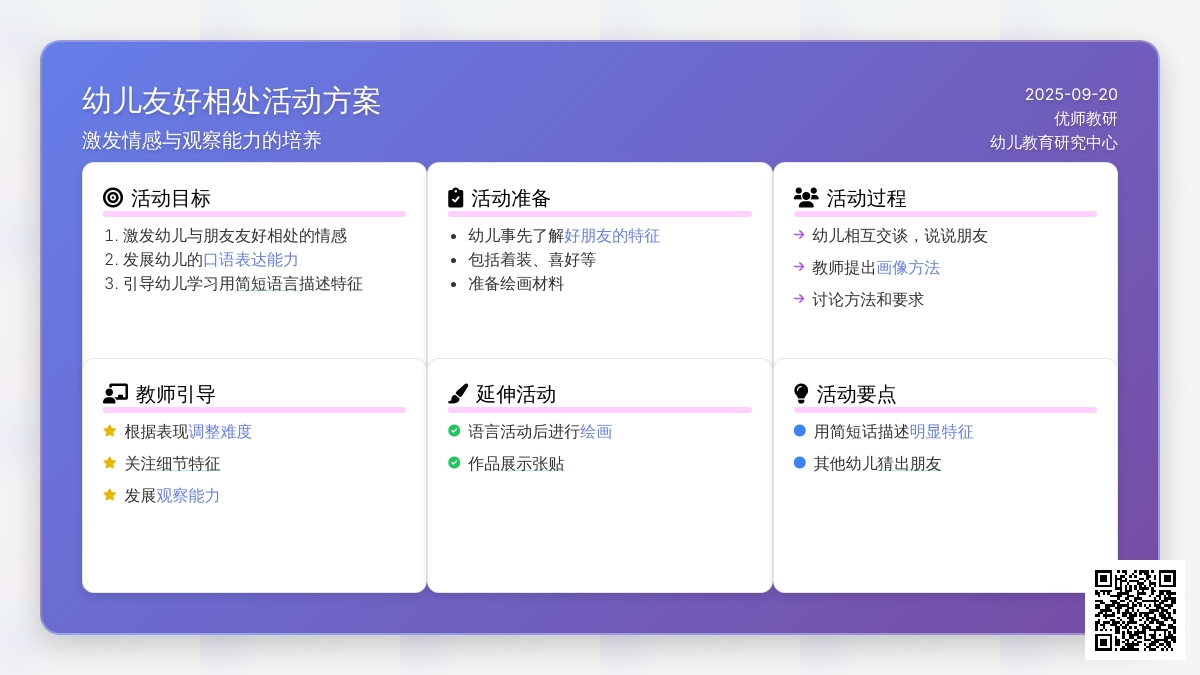The image size is (1200, 675).
Task: Click the target icon beside 活动目标
Action: [x=113, y=198]
